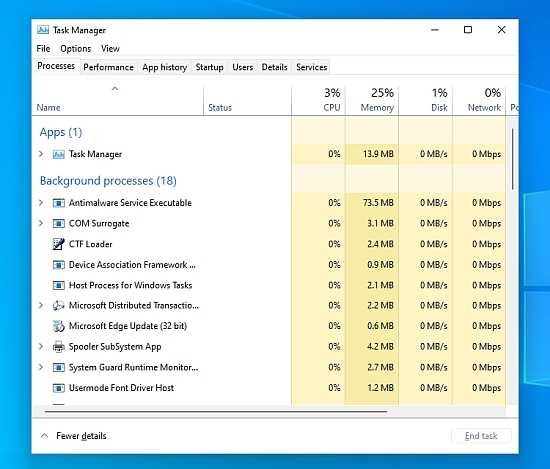This screenshot has height=469, width=550.
Task: Switch to the App history tab
Action: (x=165, y=67)
